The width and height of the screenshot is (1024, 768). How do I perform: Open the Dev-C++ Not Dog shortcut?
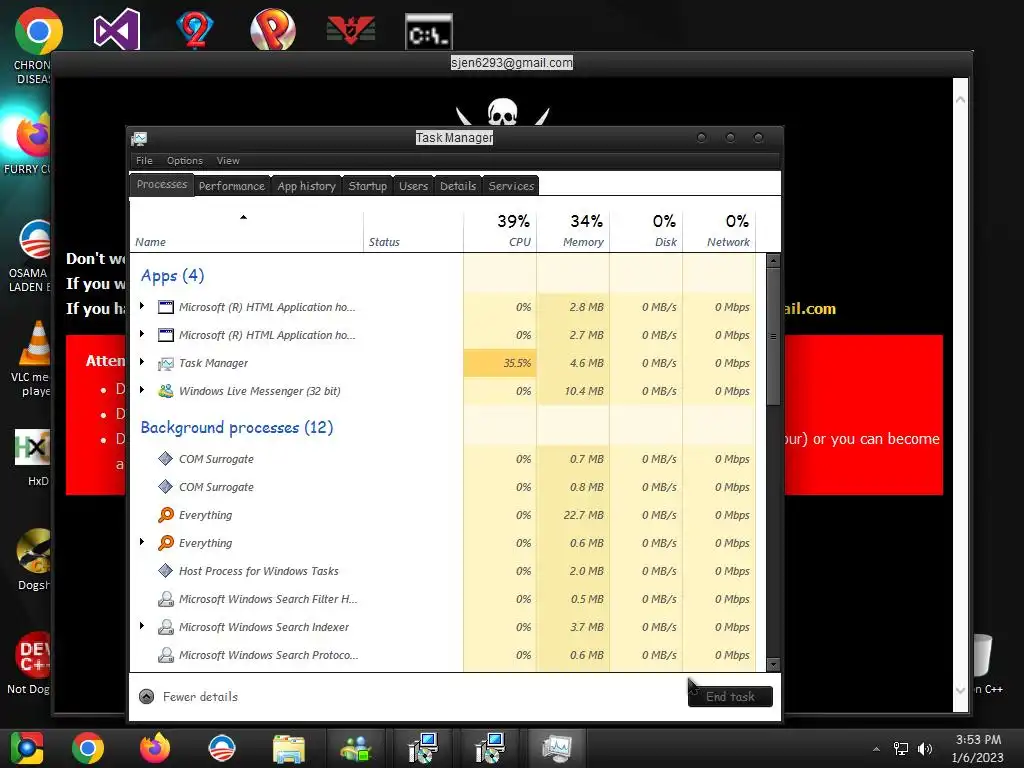[33, 655]
